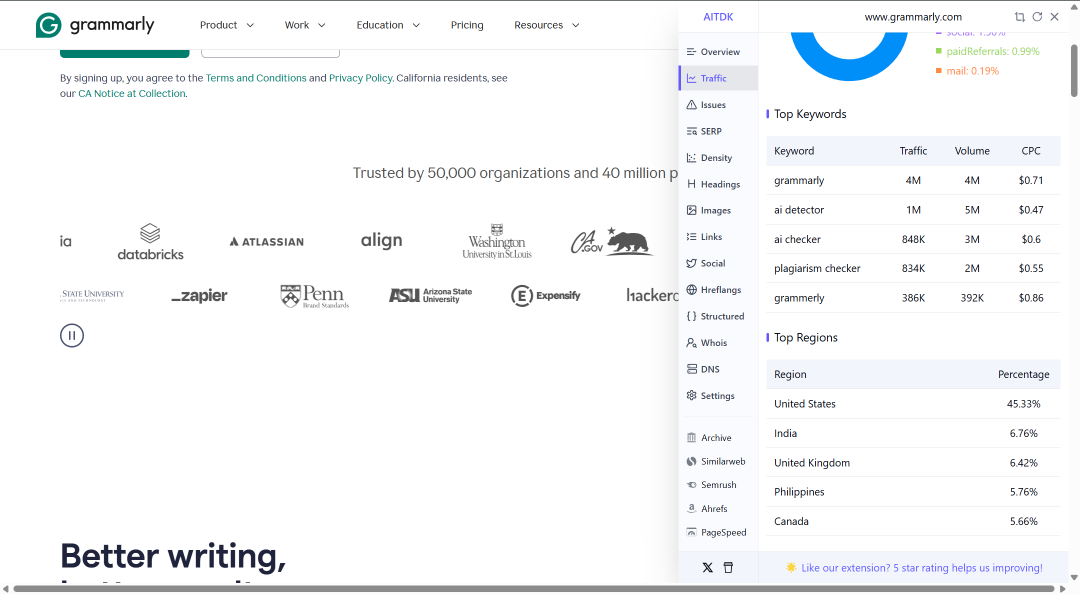Open the Headings tab
The height and width of the screenshot is (594, 1080).
coord(718,184)
